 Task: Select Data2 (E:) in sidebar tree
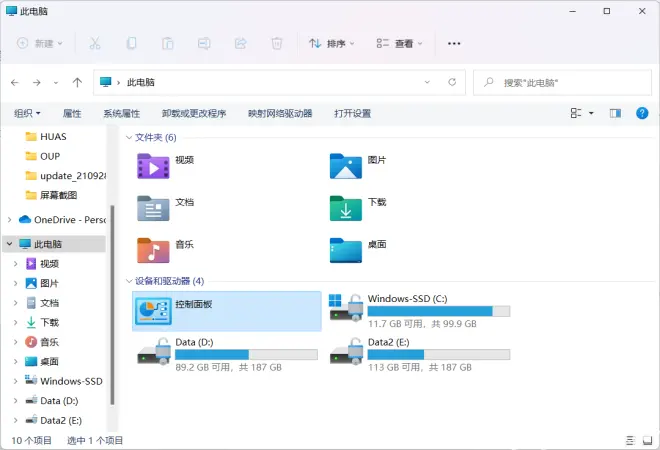pos(53,420)
